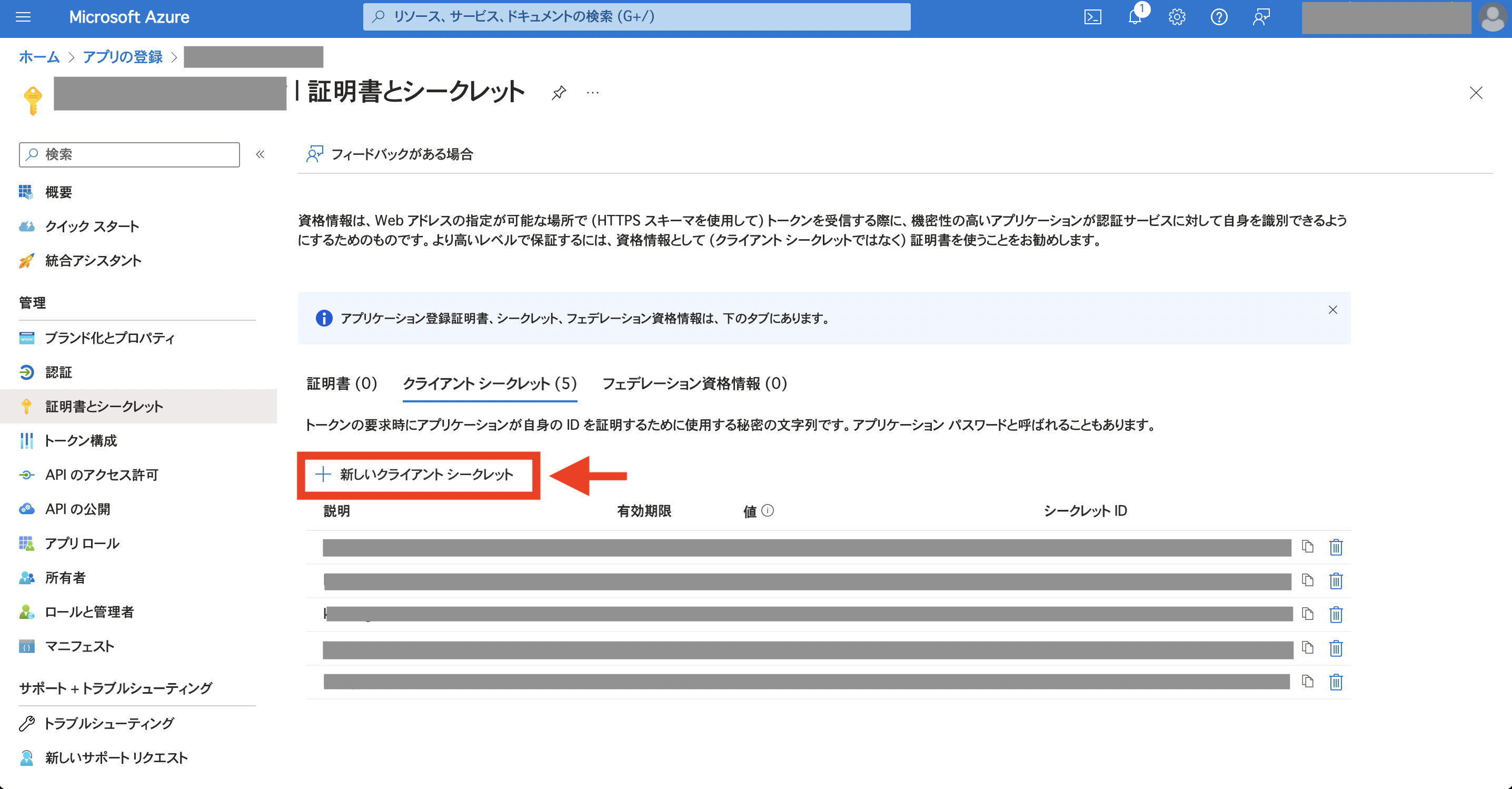1512x789 pixels.
Task: Copy the first secret row's ID
Action: tap(1308, 547)
